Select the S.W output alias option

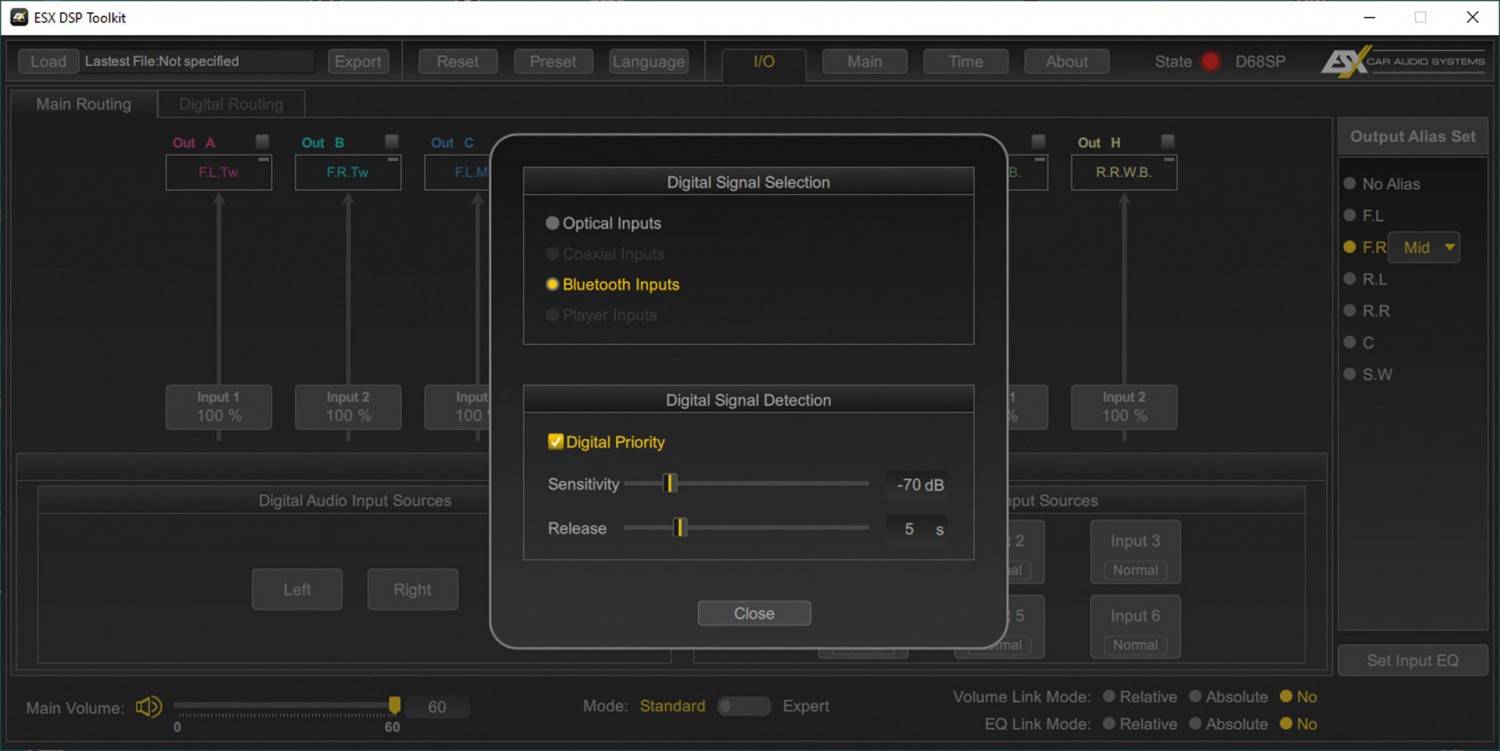pos(1368,374)
